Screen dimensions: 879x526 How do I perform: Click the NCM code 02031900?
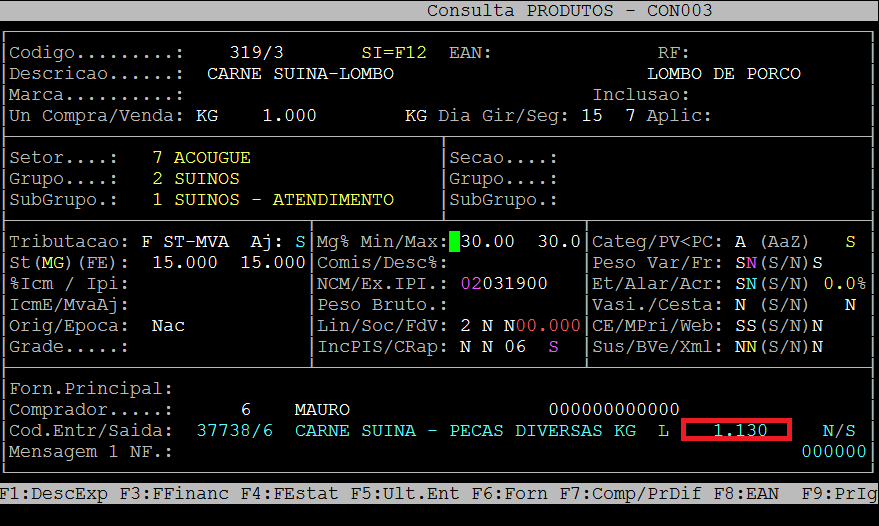504,283
